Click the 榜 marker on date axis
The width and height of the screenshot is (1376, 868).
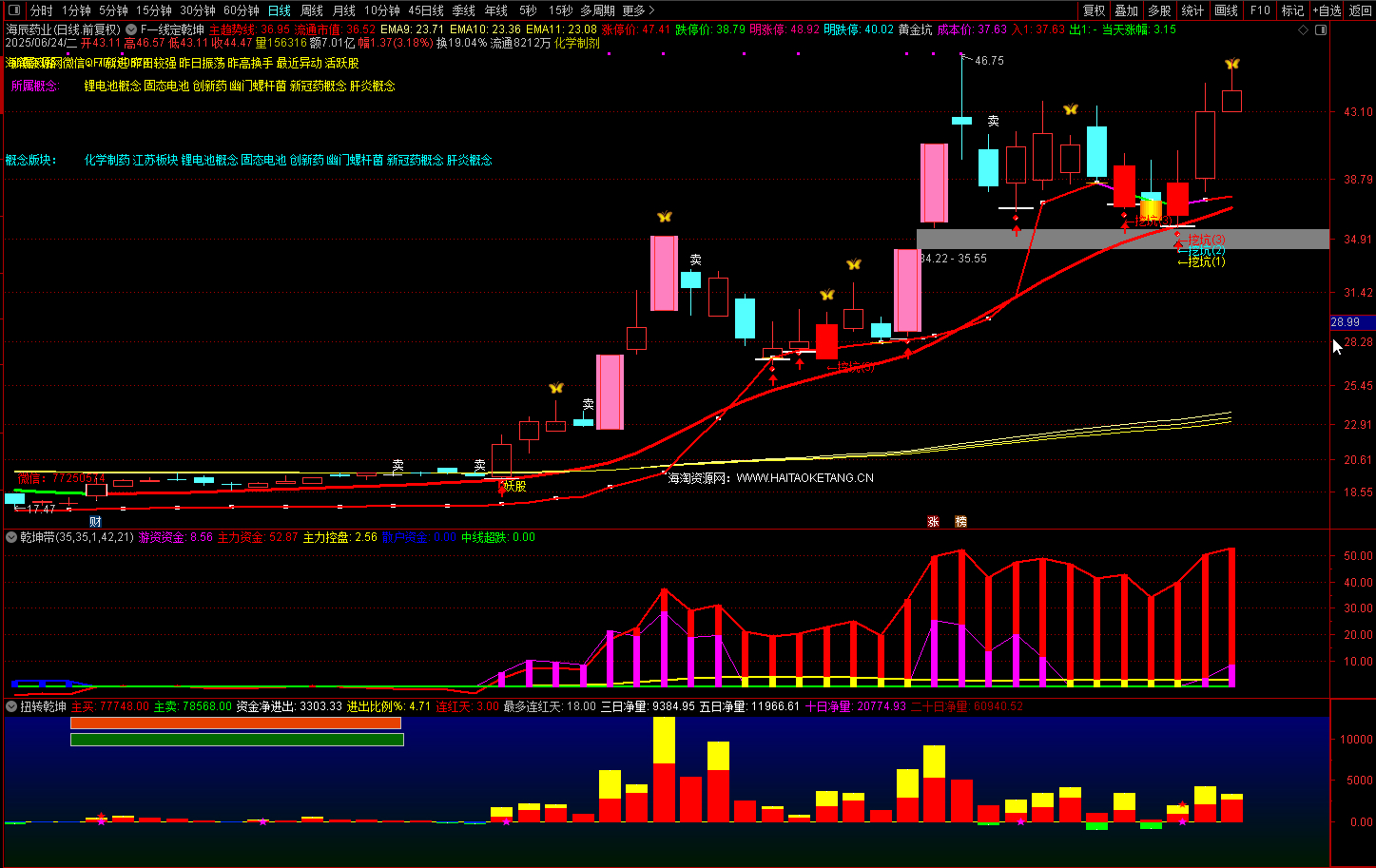click(961, 521)
